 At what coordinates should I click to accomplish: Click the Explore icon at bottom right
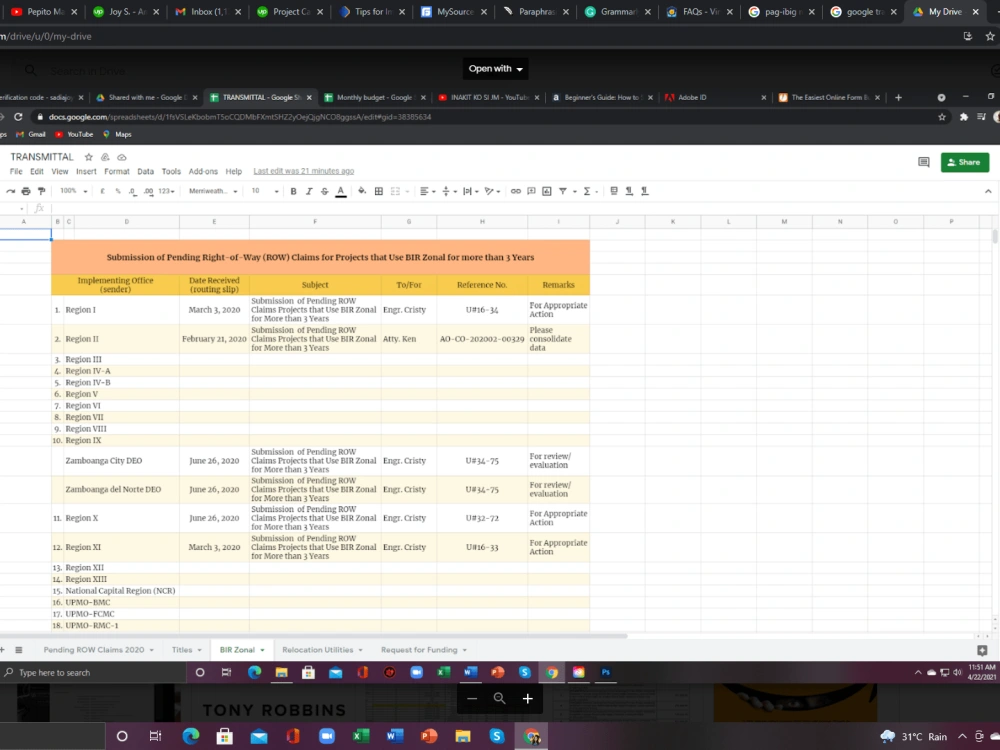pyautogui.click(x=982, y=650)
